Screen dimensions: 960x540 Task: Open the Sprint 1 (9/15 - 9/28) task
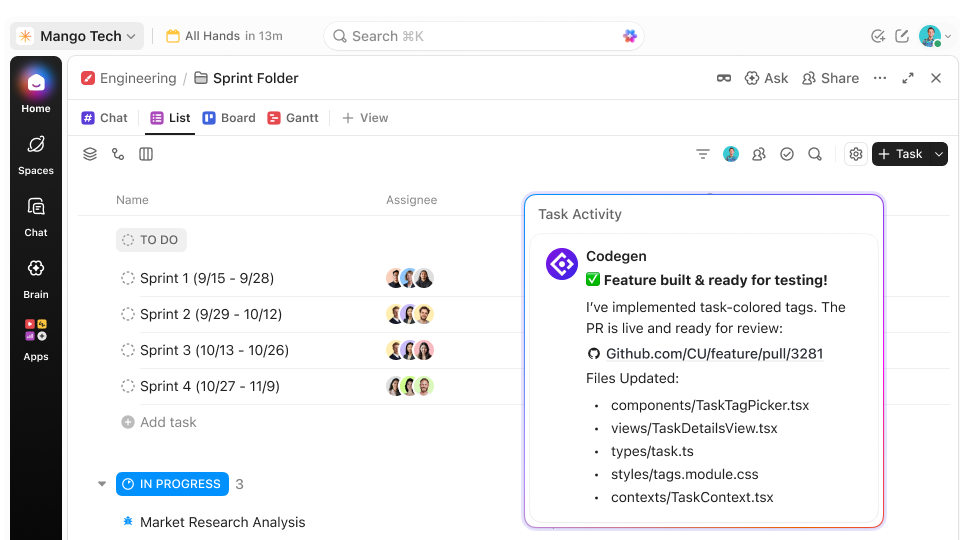pos(207,279)
